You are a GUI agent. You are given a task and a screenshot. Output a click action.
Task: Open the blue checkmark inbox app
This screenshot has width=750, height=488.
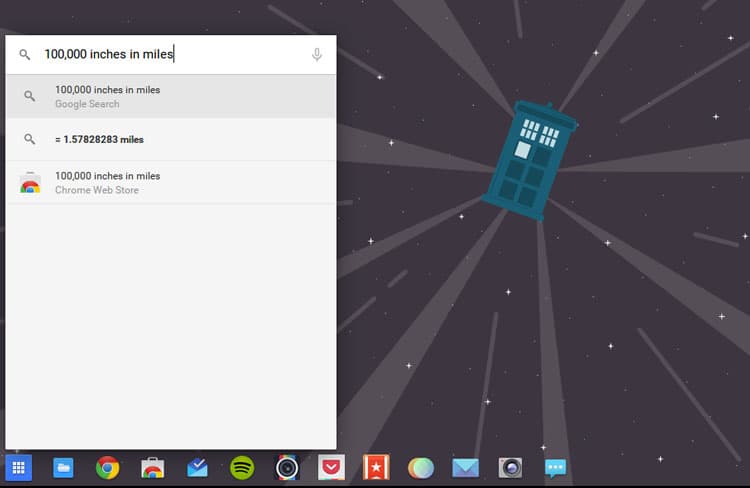click(197, 467)
